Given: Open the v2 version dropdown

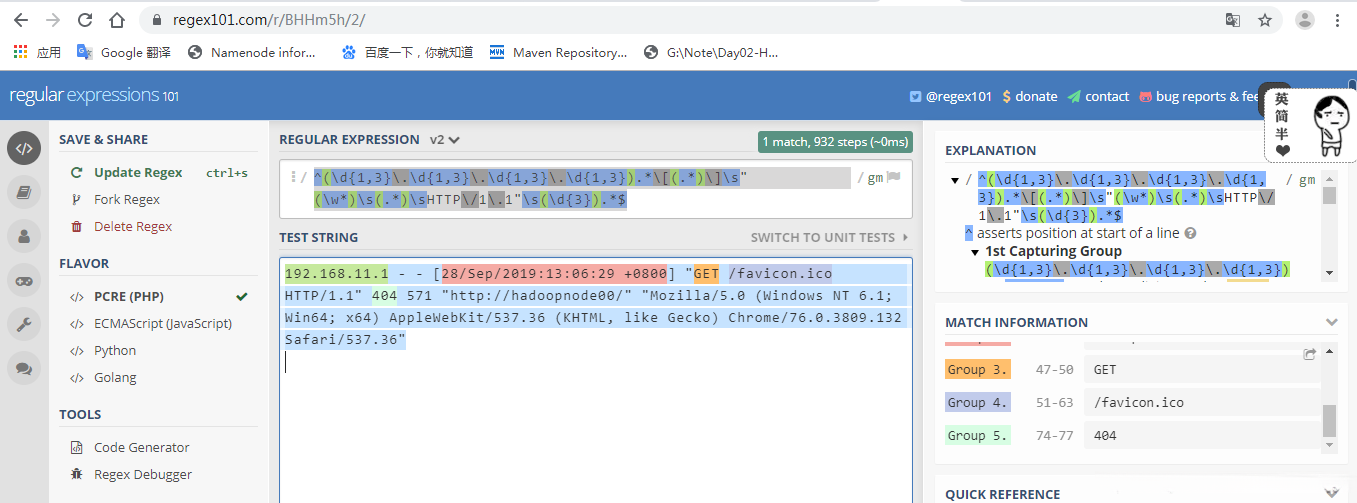Looking at the screenshot, I should coord(445,140).
